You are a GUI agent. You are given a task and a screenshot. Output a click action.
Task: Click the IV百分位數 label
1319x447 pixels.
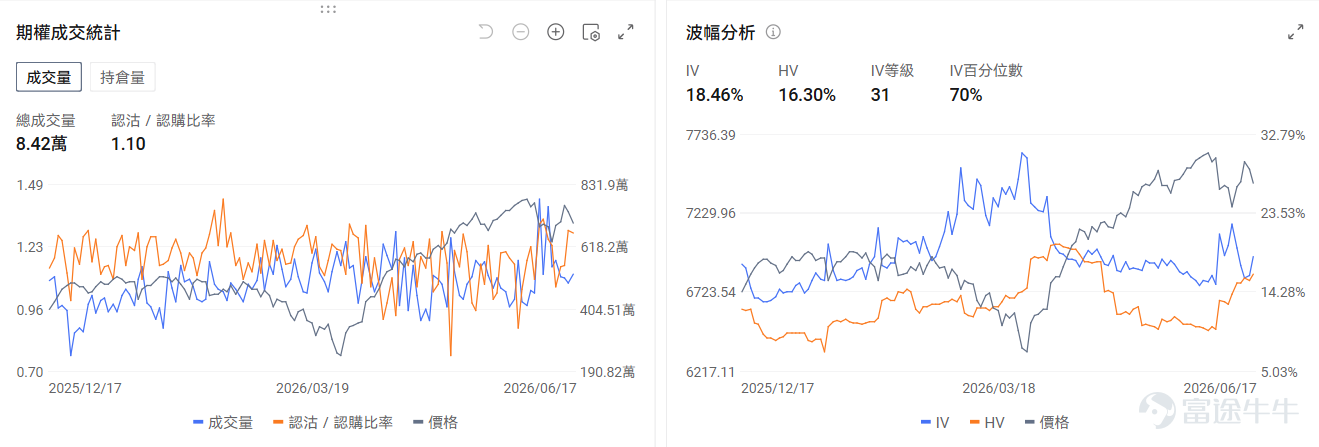click(x=985, y=71)
